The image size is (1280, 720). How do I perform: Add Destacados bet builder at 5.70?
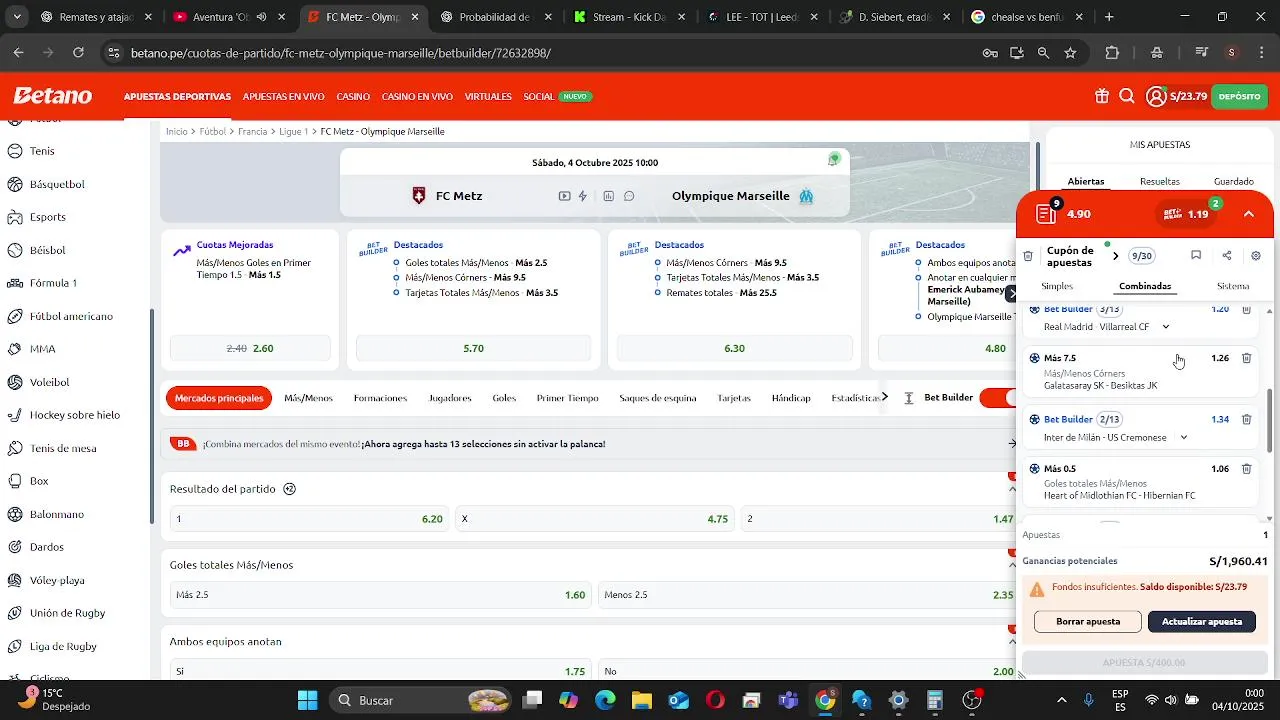click(474, 348)
